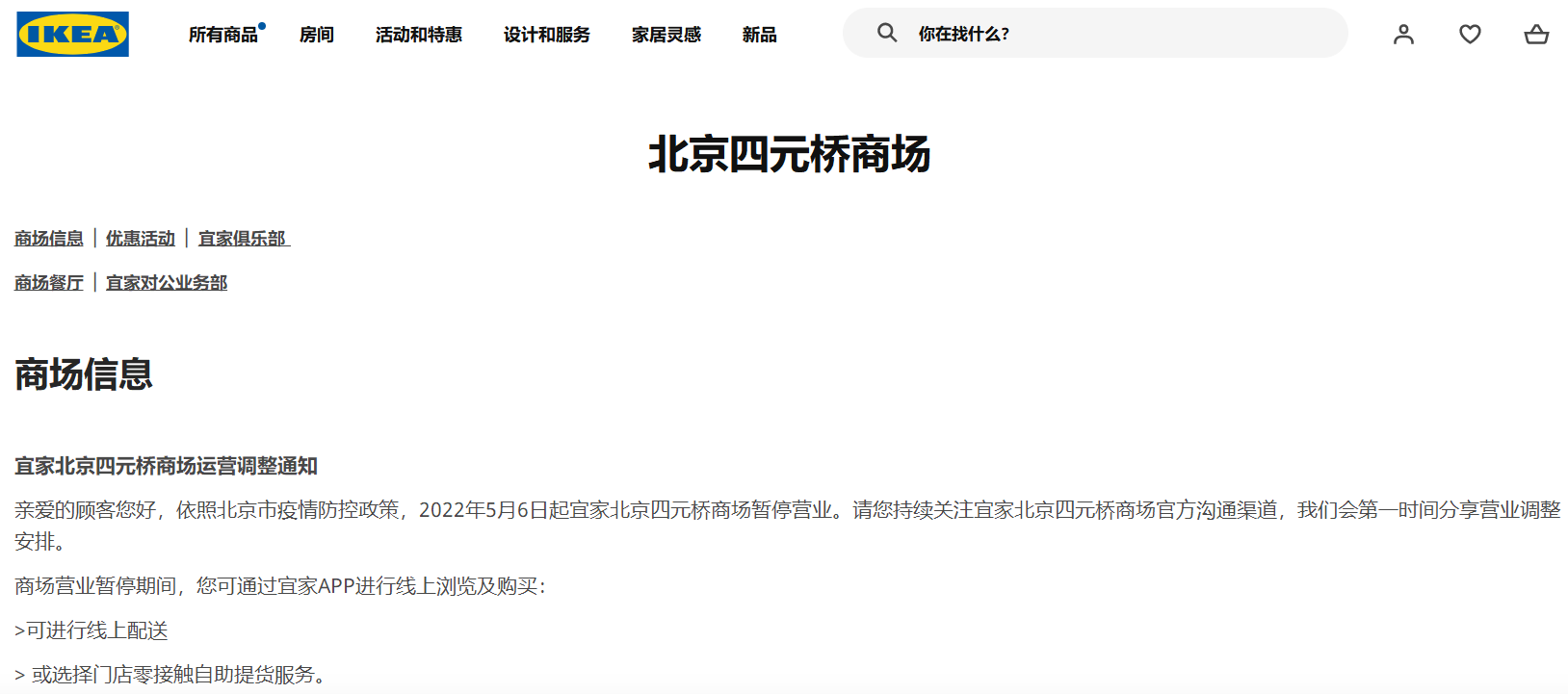
Task: Click the IKEA logo
Action: click(x=72, y=35)
